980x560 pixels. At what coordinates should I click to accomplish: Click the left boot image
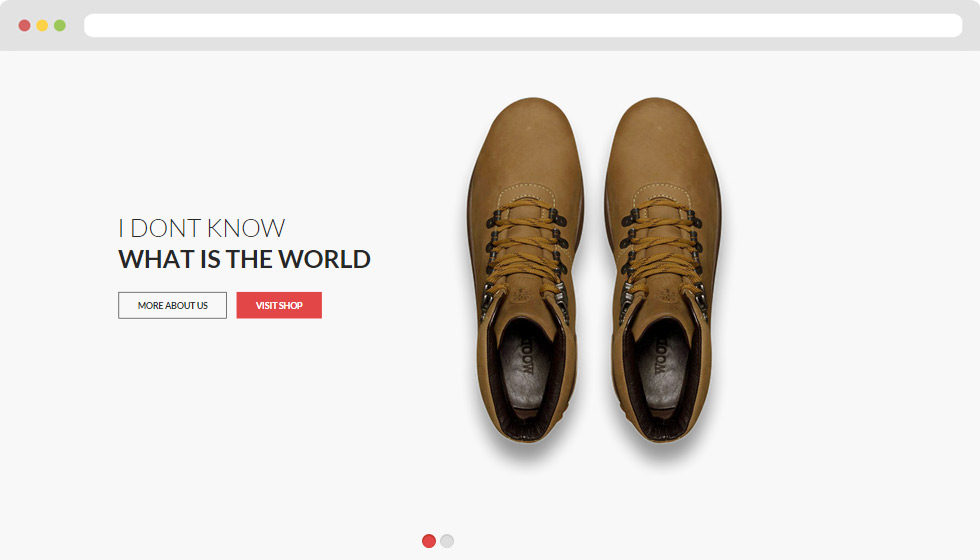click(526, 270)
